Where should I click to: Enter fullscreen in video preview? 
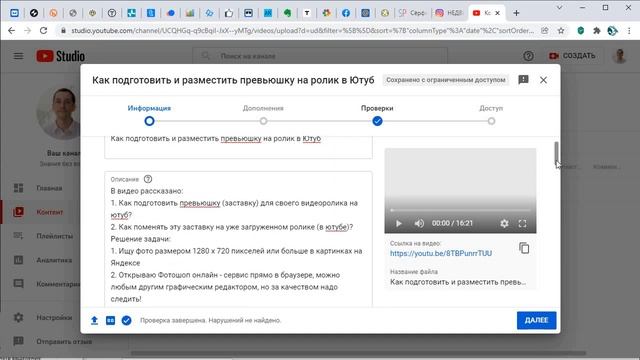click(522, 223)
